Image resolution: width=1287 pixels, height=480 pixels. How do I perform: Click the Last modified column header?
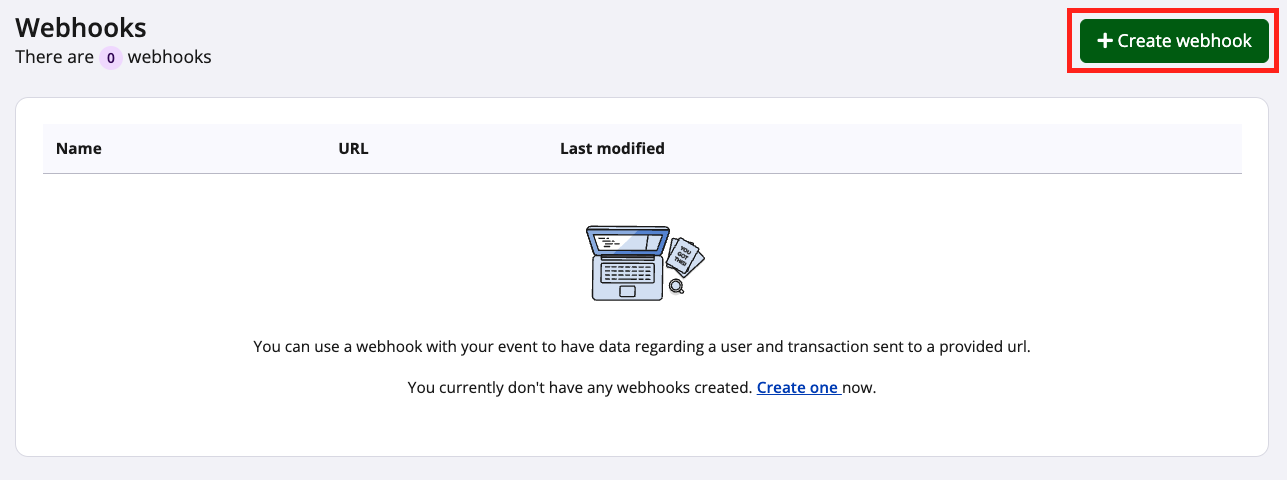click(x=612, y=148)
